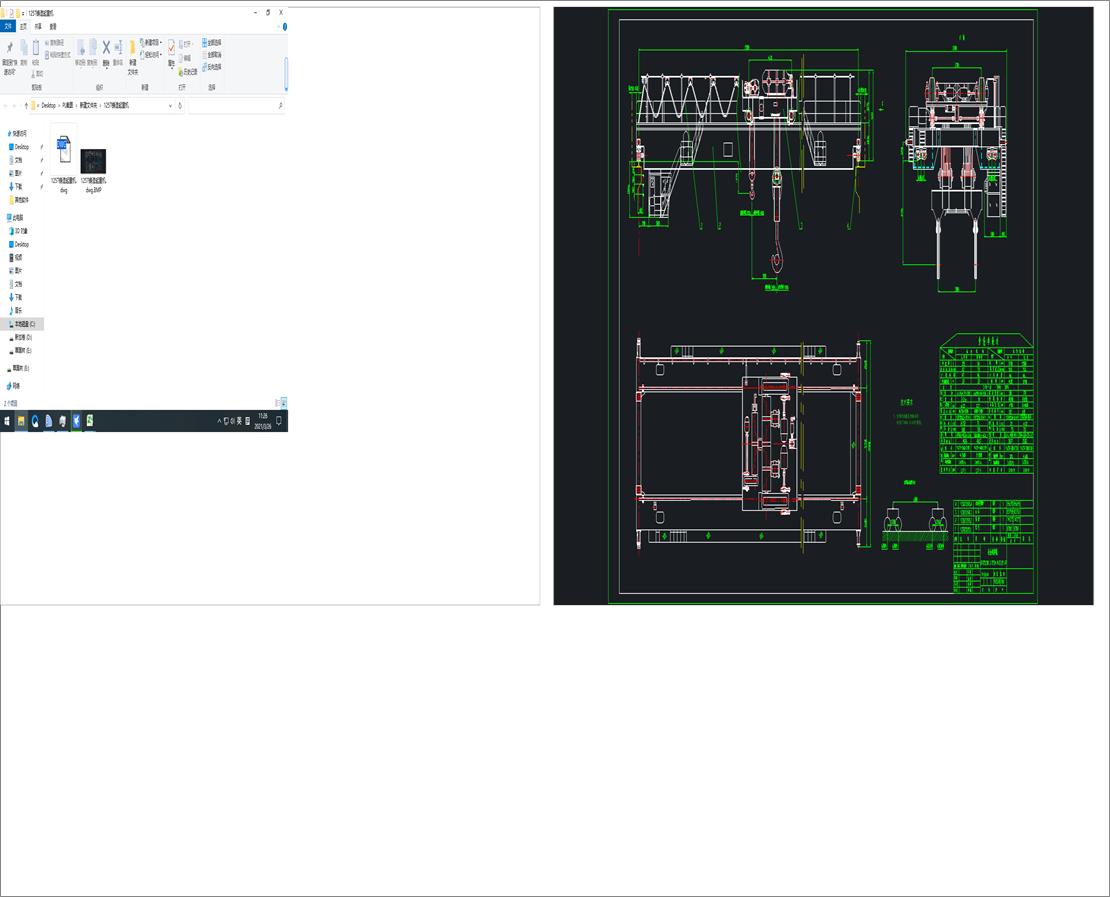Select This PC in the navigation pane
The width and height of the screenshot is (1110, 897).
16,217
